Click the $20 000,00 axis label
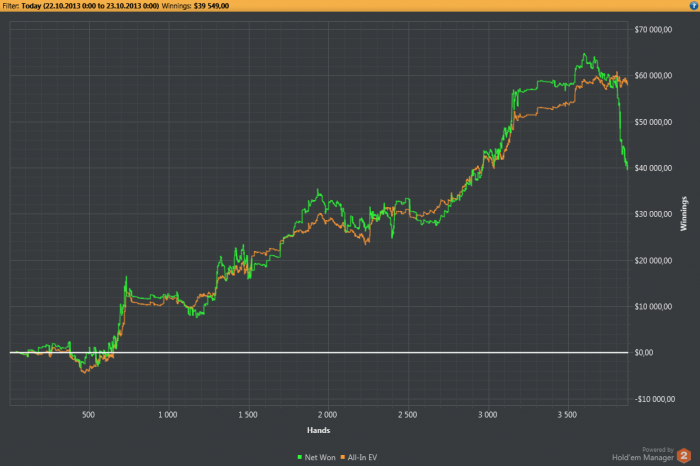Screen dimensions: 700x466 [x=653, y=260]
